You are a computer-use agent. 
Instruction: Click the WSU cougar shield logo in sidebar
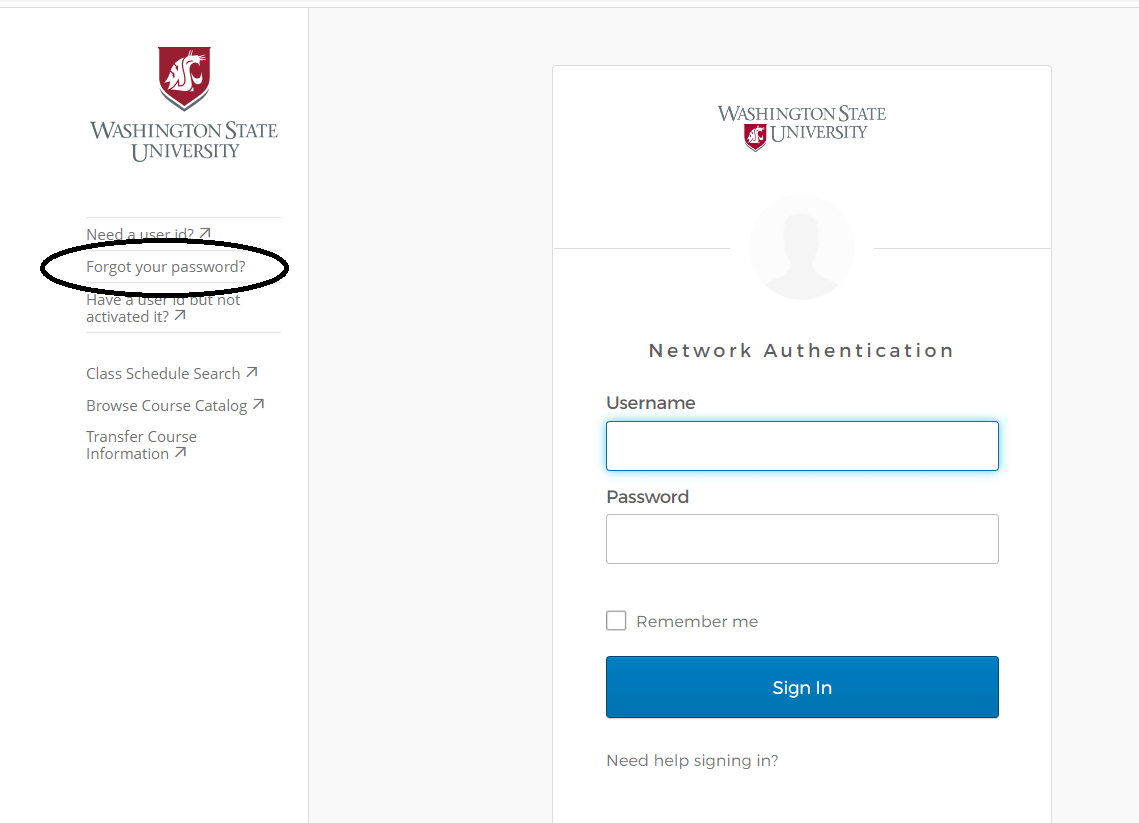(185, 78)
